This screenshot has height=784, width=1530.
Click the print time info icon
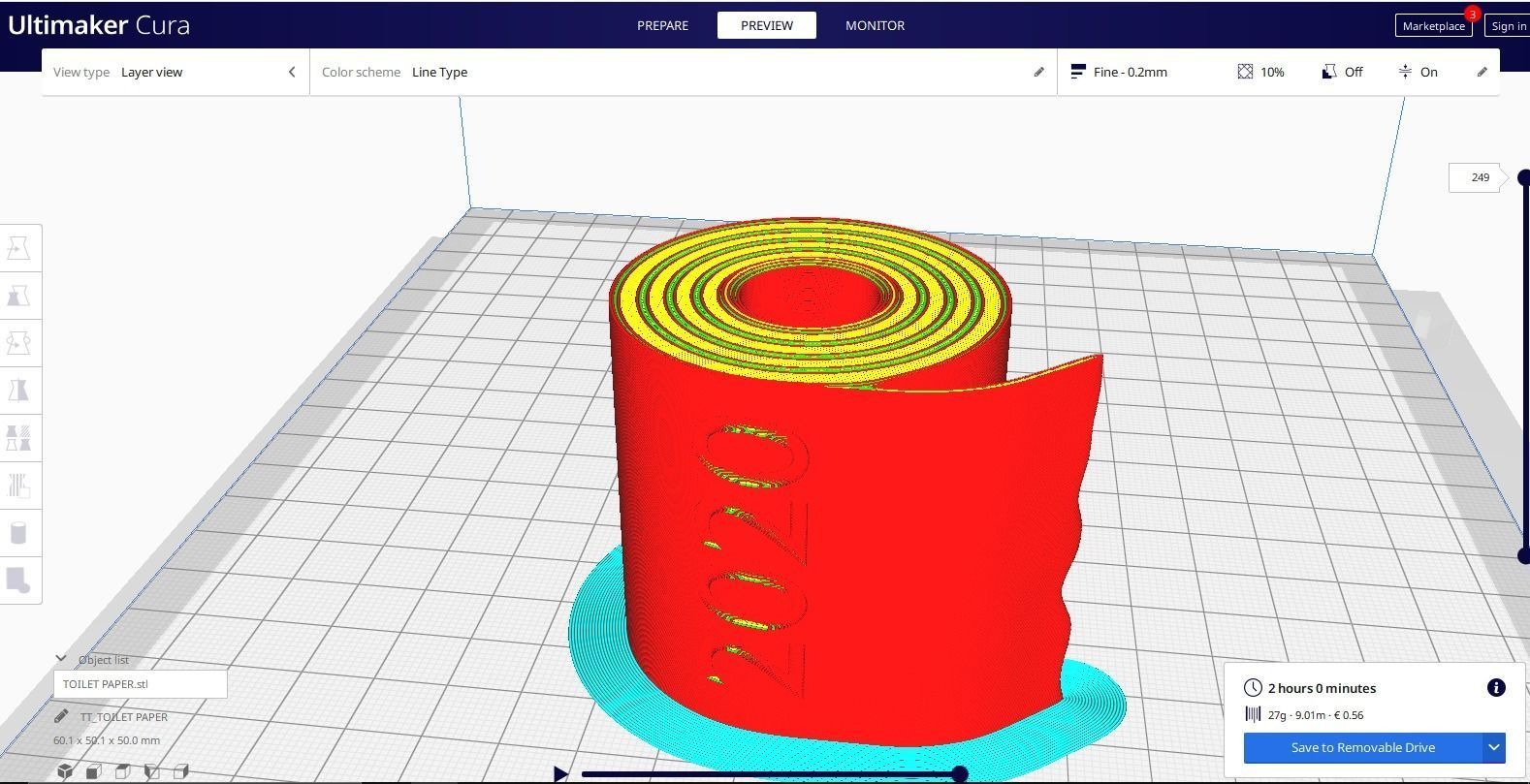(x=1496, y=687)
